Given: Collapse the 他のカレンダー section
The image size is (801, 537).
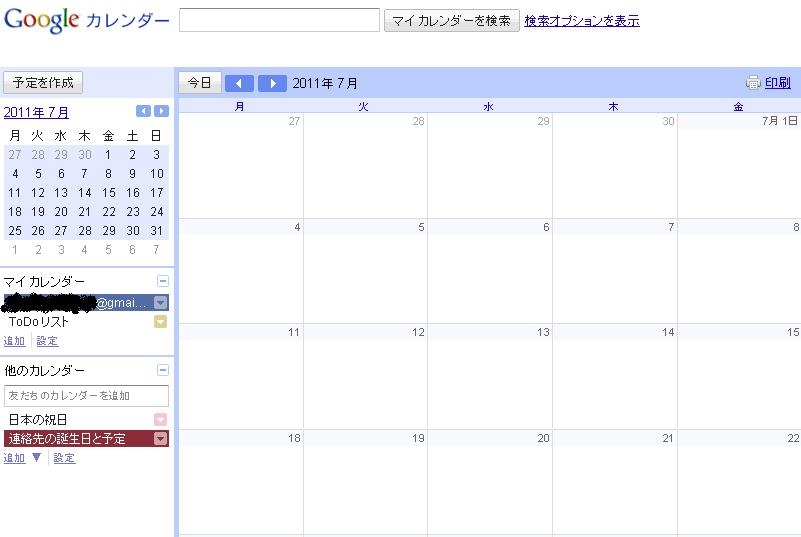Looking at the screenshot, I should pos(162,369).
